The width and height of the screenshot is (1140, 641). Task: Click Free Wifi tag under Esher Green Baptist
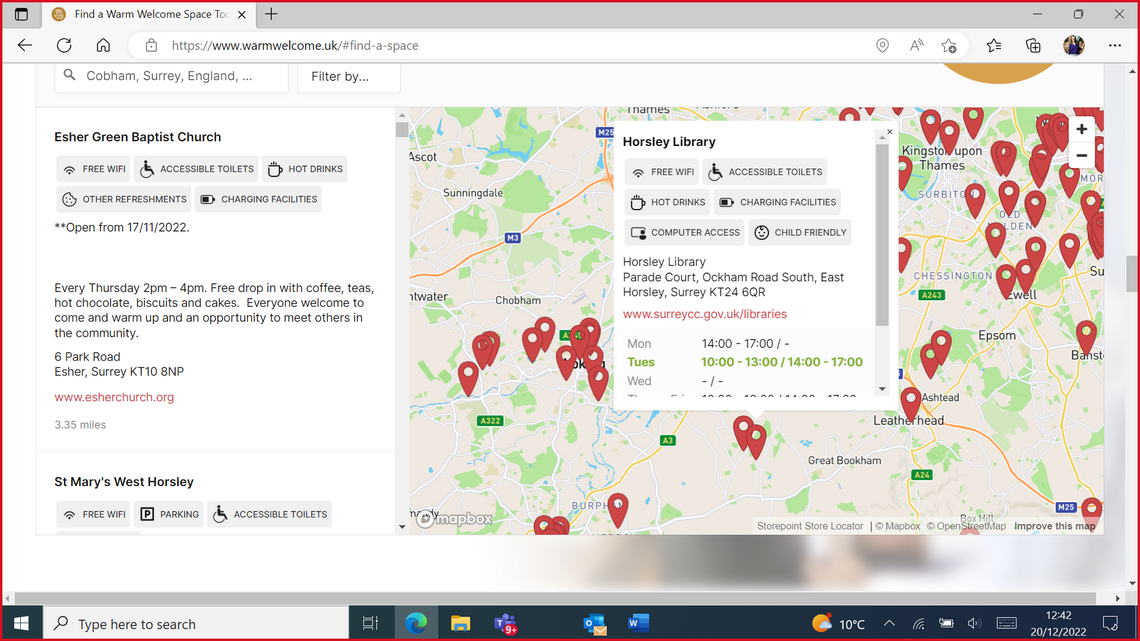[x=93, y=169]
